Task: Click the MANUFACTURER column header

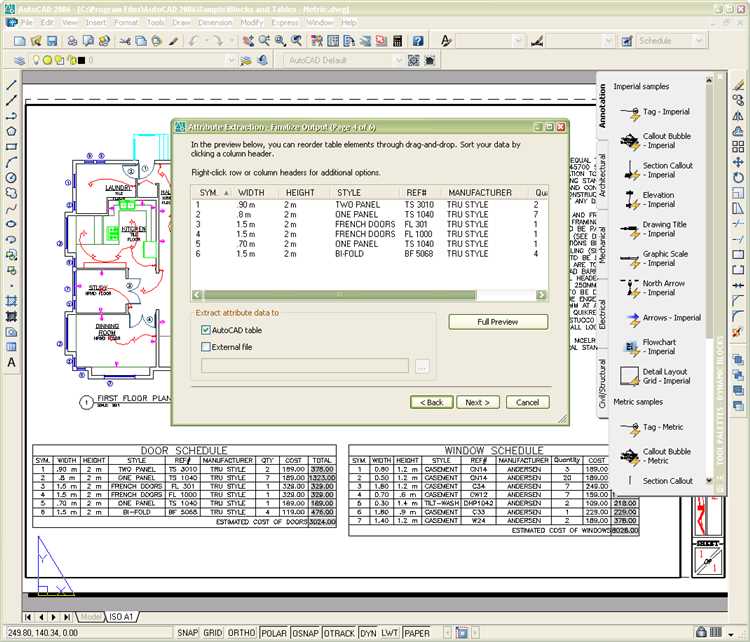Action: 480,193
